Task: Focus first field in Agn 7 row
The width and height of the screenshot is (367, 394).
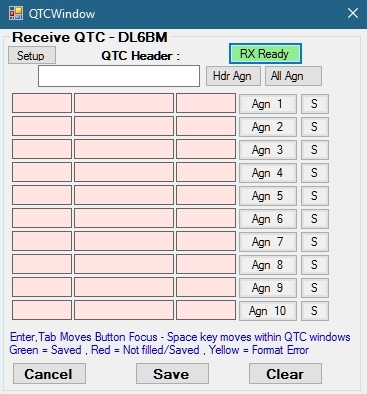Action: click(42, 241)
